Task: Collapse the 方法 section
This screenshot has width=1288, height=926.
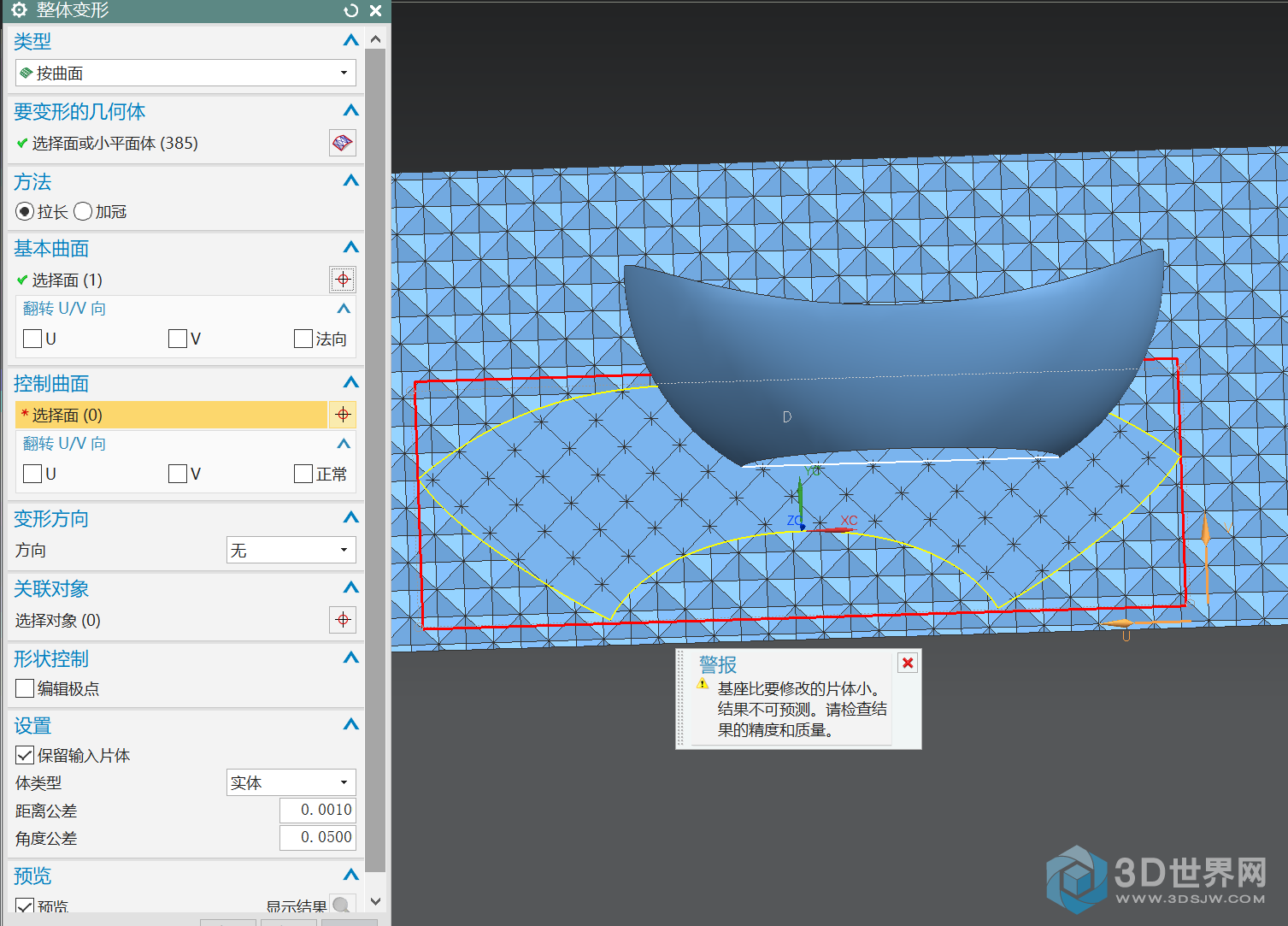Action: [350, 180]
